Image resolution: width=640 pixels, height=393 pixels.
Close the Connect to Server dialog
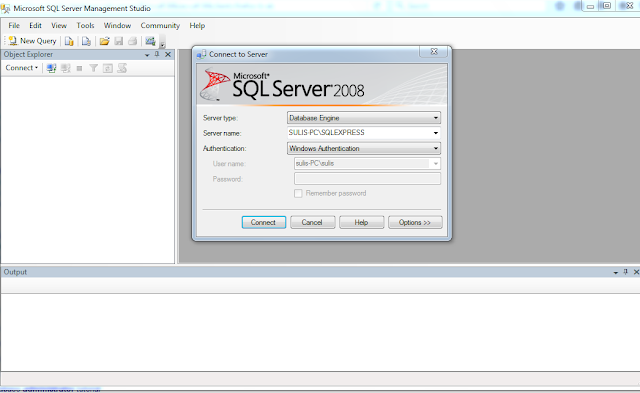(434, 51)
